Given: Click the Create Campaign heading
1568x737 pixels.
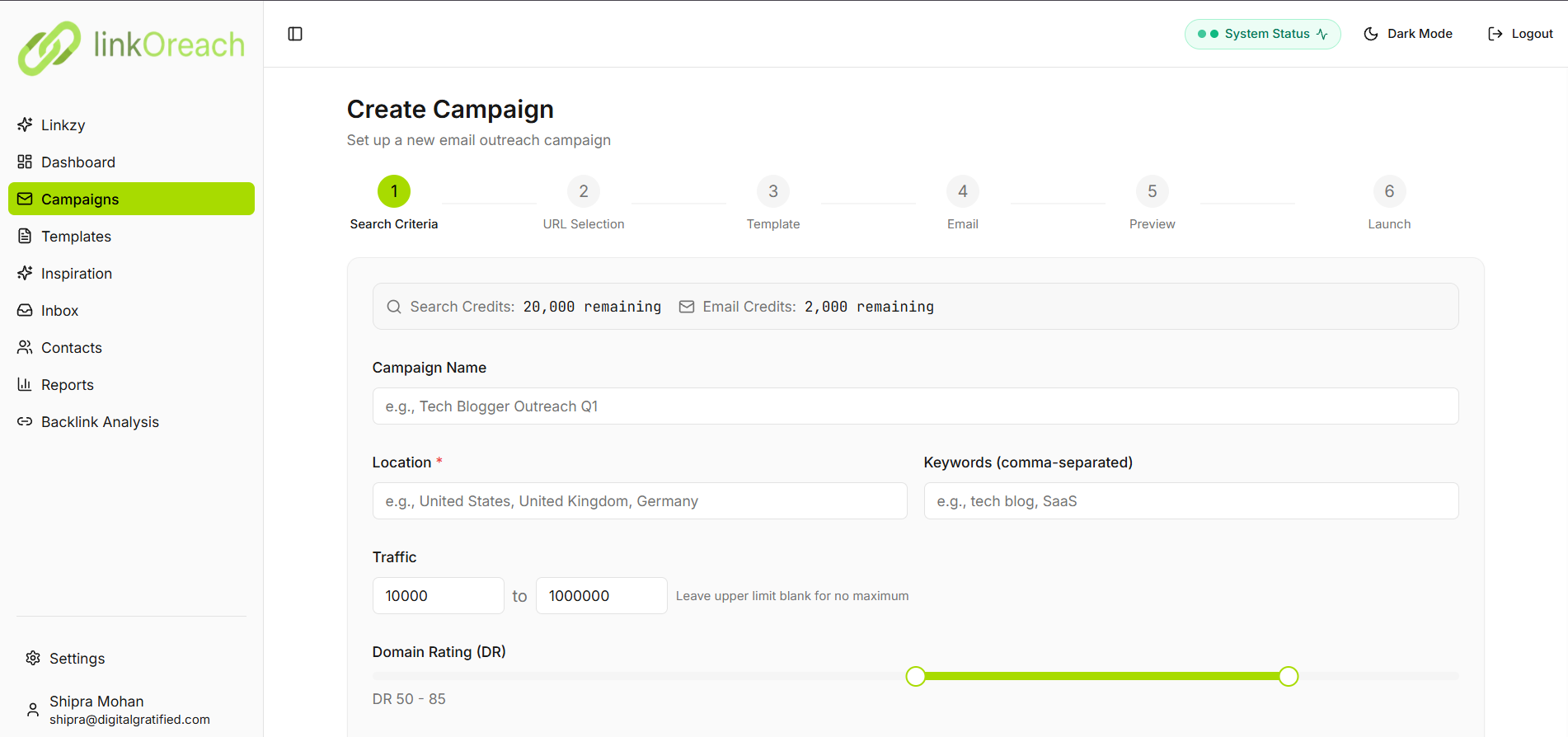Looking at the screenshot, I should (x=450, y=110).
